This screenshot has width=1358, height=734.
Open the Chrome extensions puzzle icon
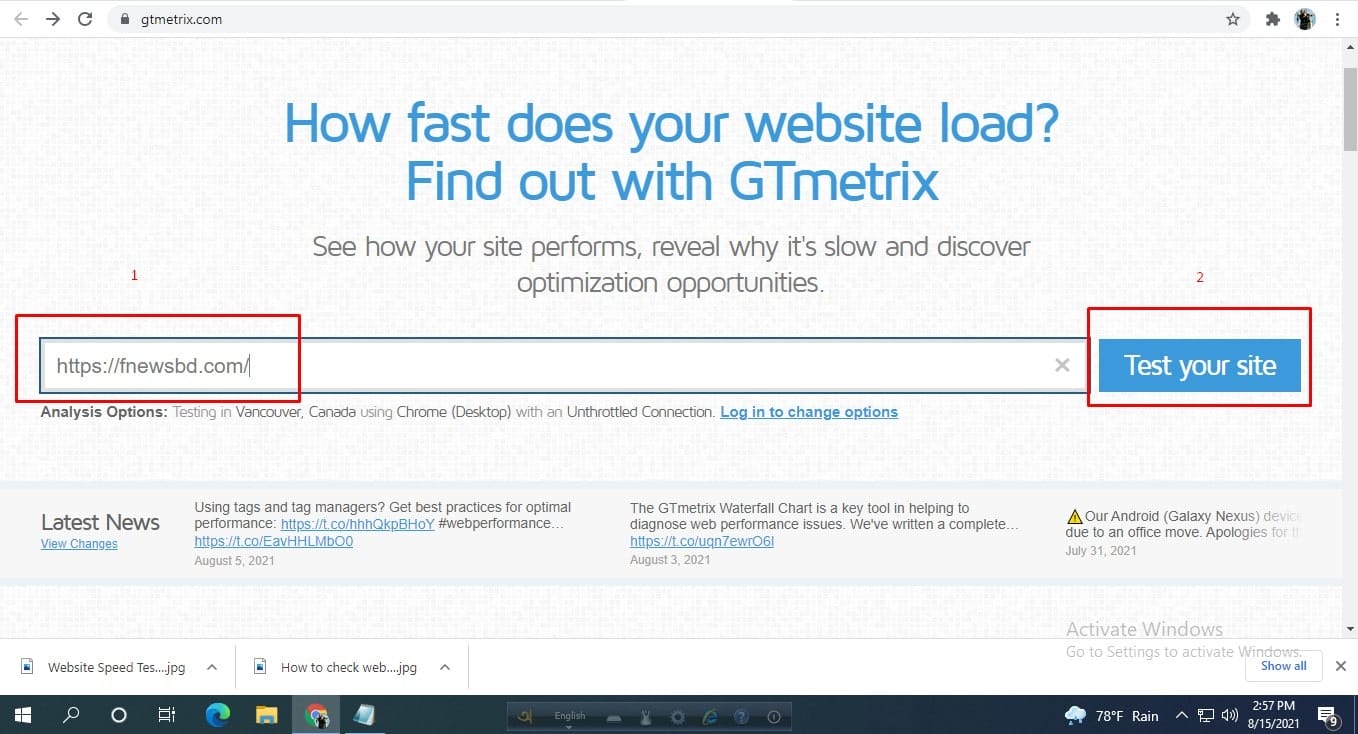(x=1273, y=19)
